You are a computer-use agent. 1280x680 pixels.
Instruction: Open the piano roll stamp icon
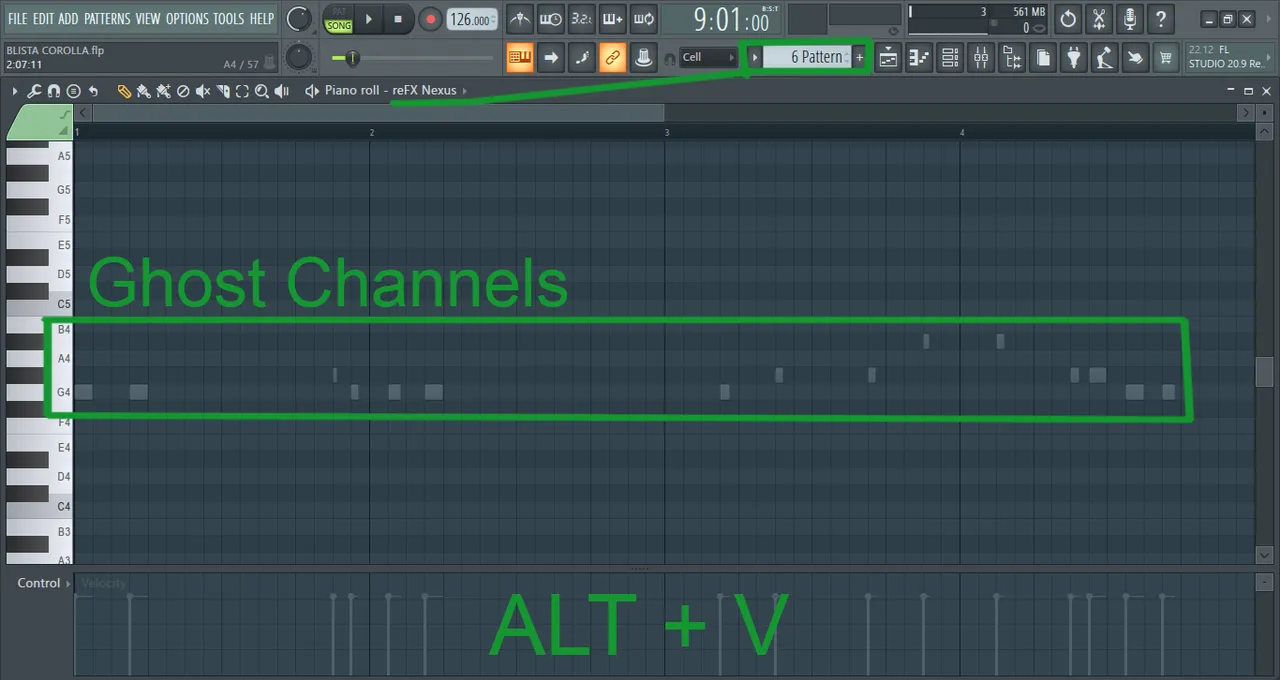point(73,91)
